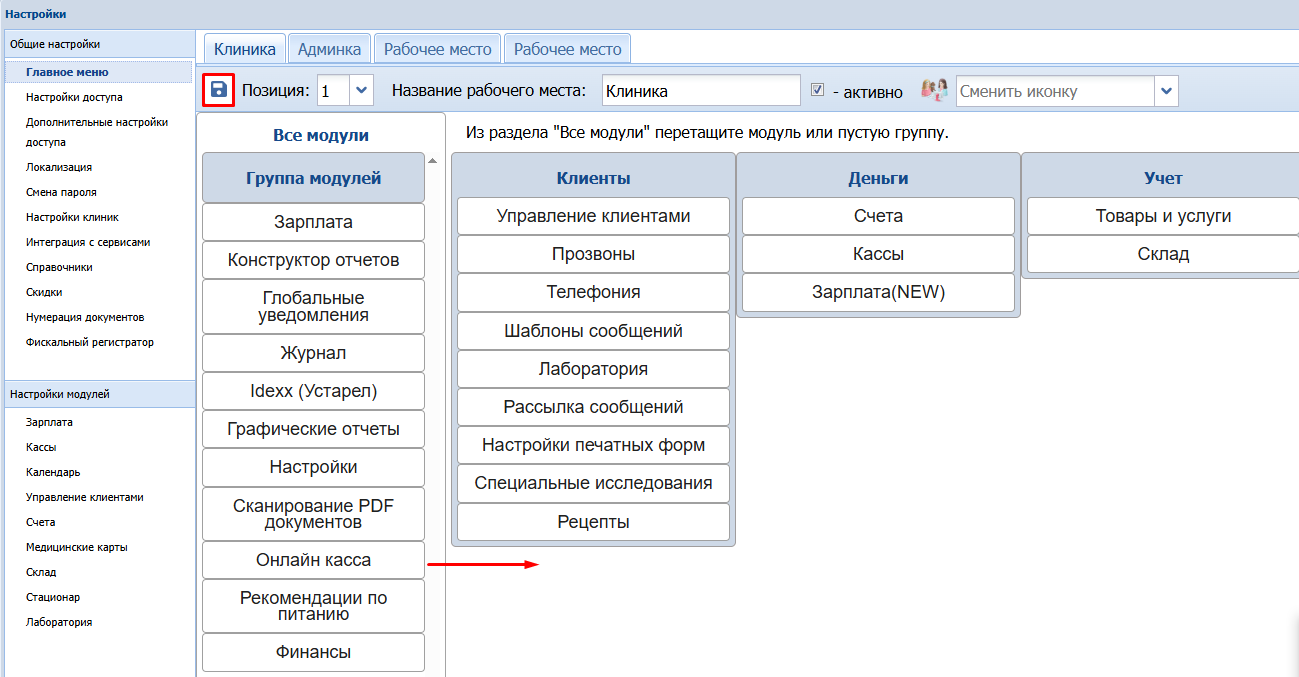The width and height of the screenshot is (1299, 677).
Task: Click 'Зарплата(NEW)' in Деньги group
Action: pyautogui.click(x=878, y=292)
